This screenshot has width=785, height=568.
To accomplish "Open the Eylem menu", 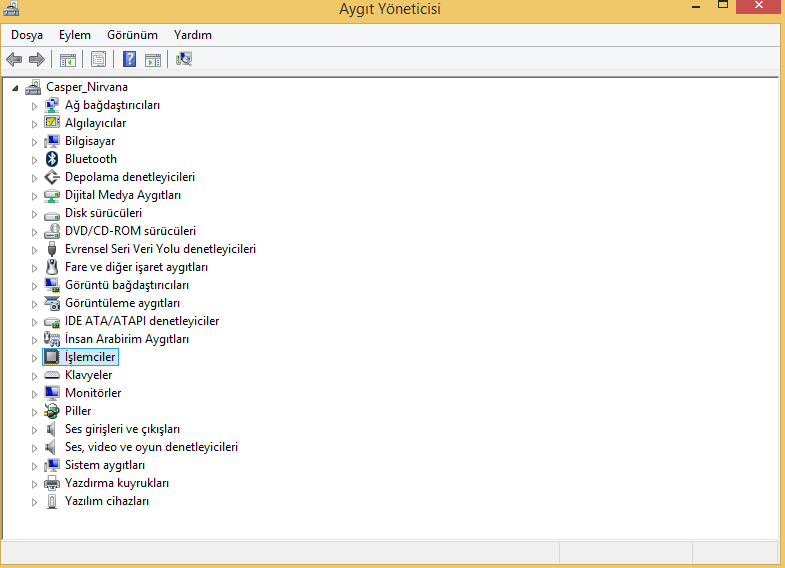I will tap(75, 35).
